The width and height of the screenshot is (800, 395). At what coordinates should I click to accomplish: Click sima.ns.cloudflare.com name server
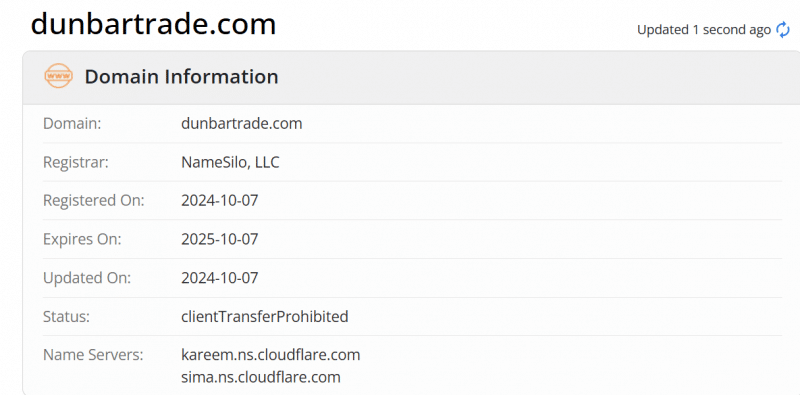click(261, 377)
